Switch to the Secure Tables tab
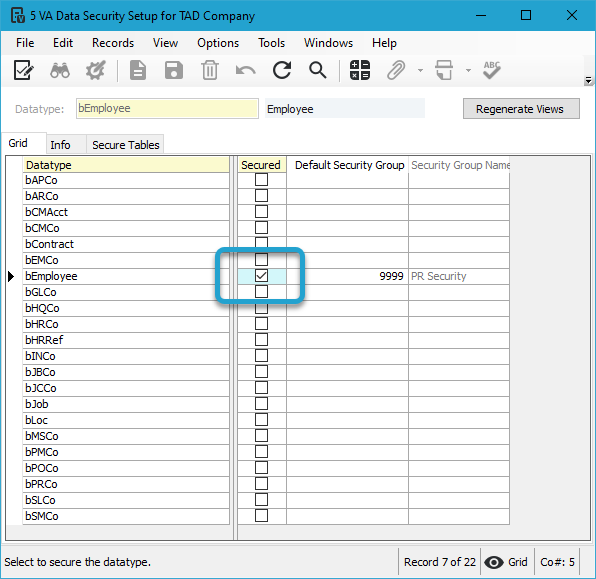 click(x=125, y=145)
